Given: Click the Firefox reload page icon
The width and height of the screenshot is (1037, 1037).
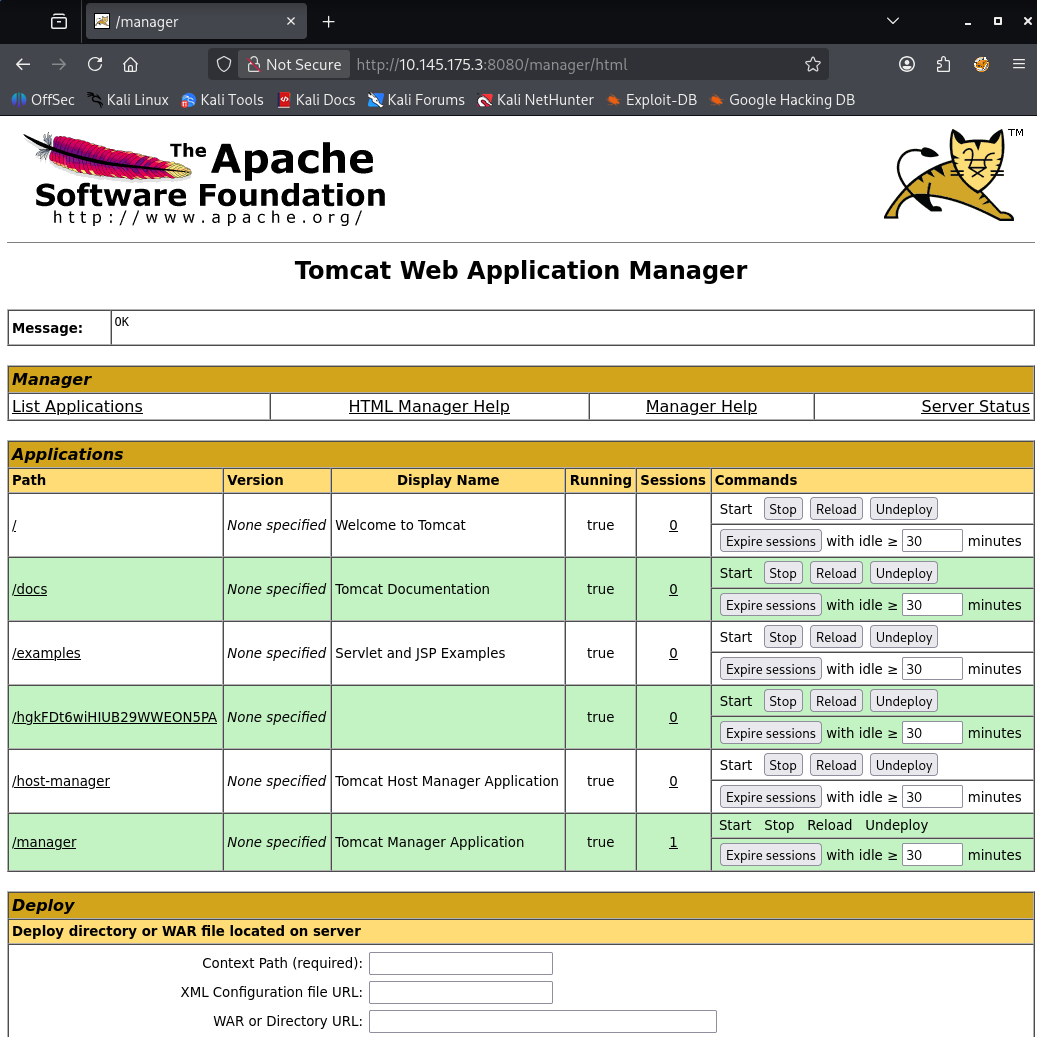Looking at the screenshot, I should click(x=95, y=64).
